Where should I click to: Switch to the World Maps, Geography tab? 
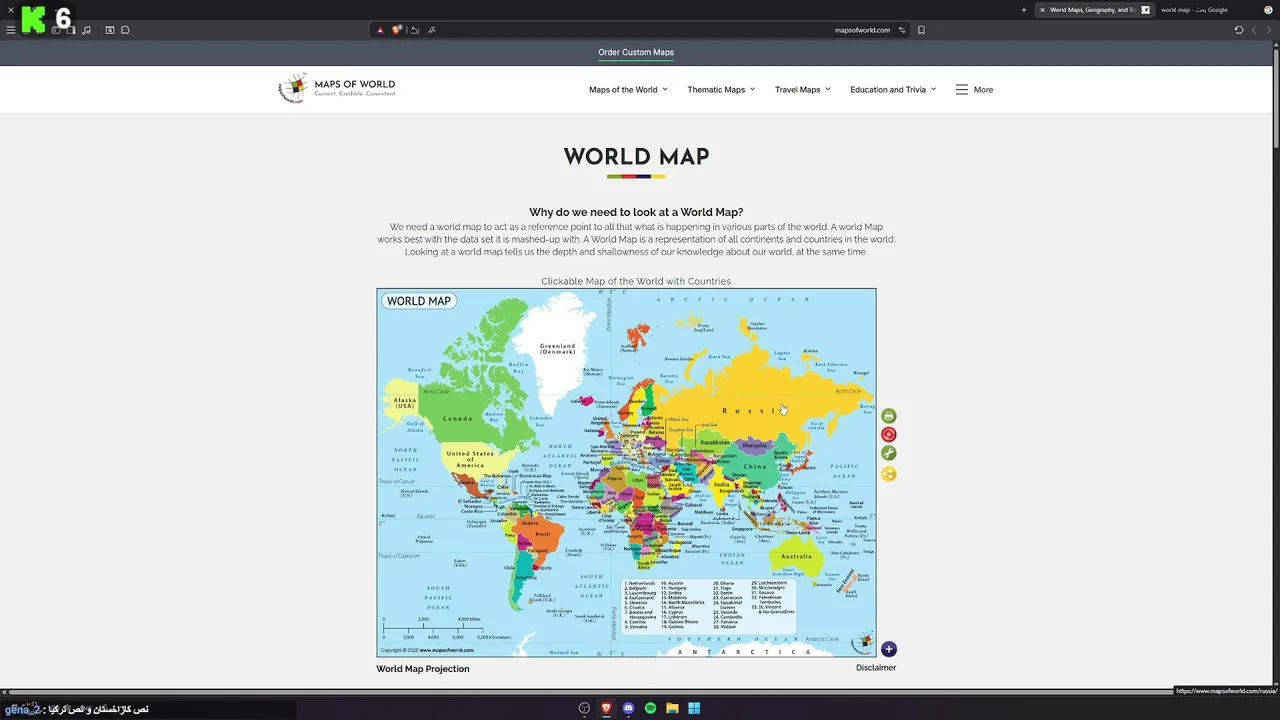pos(1092,10)
